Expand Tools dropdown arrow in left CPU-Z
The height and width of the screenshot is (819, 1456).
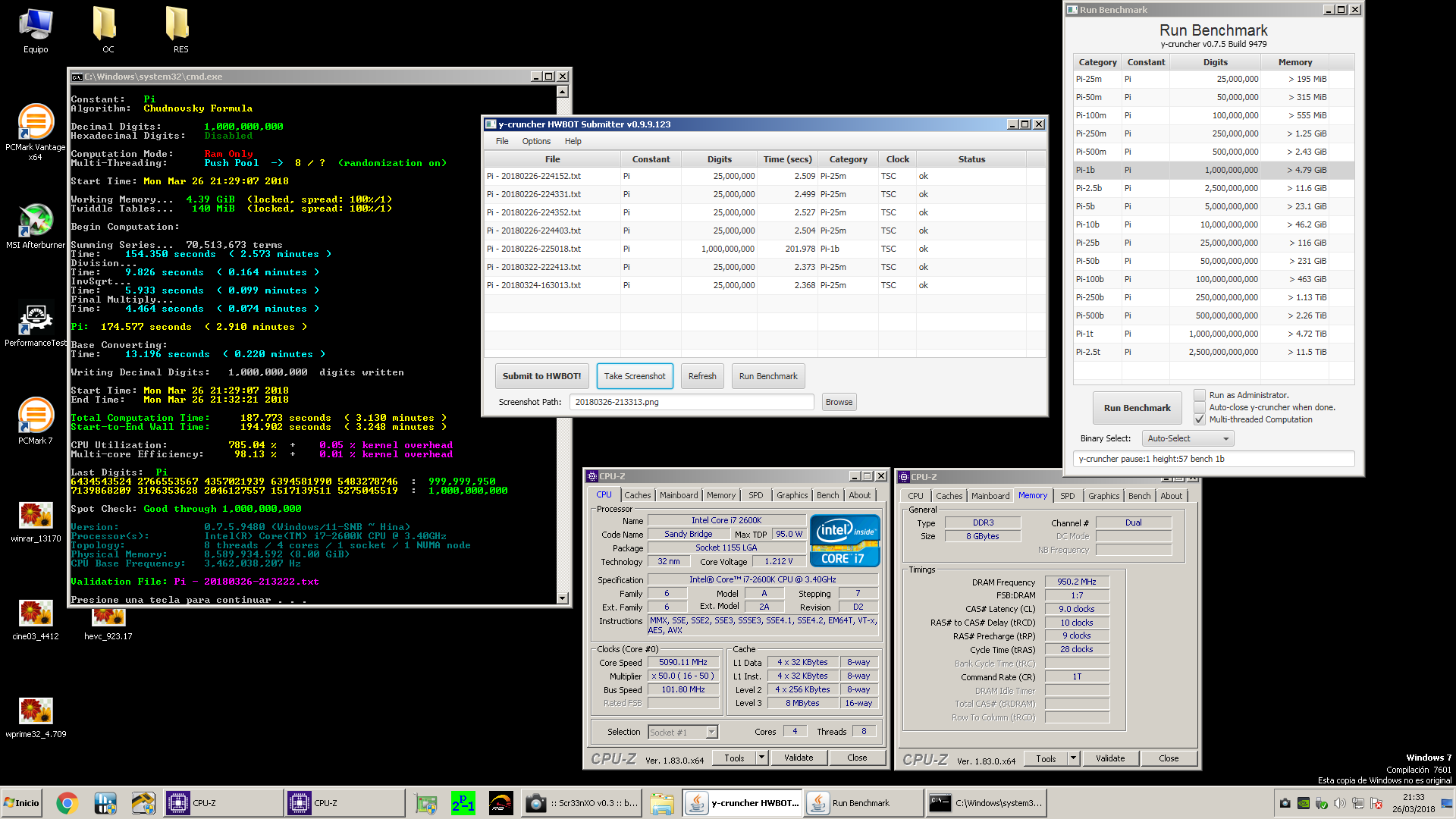tap(762, 758)
